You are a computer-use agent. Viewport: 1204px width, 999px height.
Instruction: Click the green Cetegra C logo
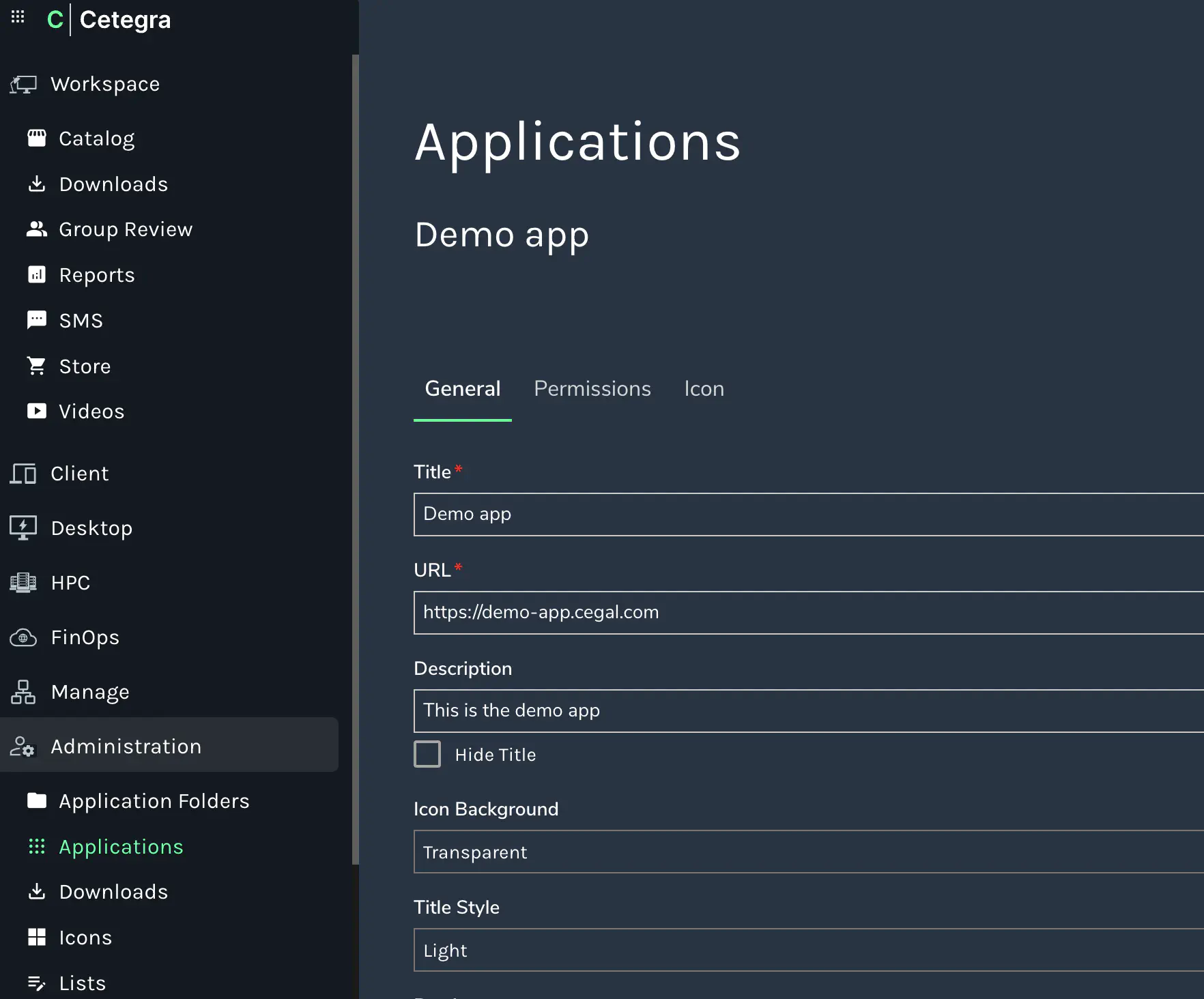pos(55,20)
